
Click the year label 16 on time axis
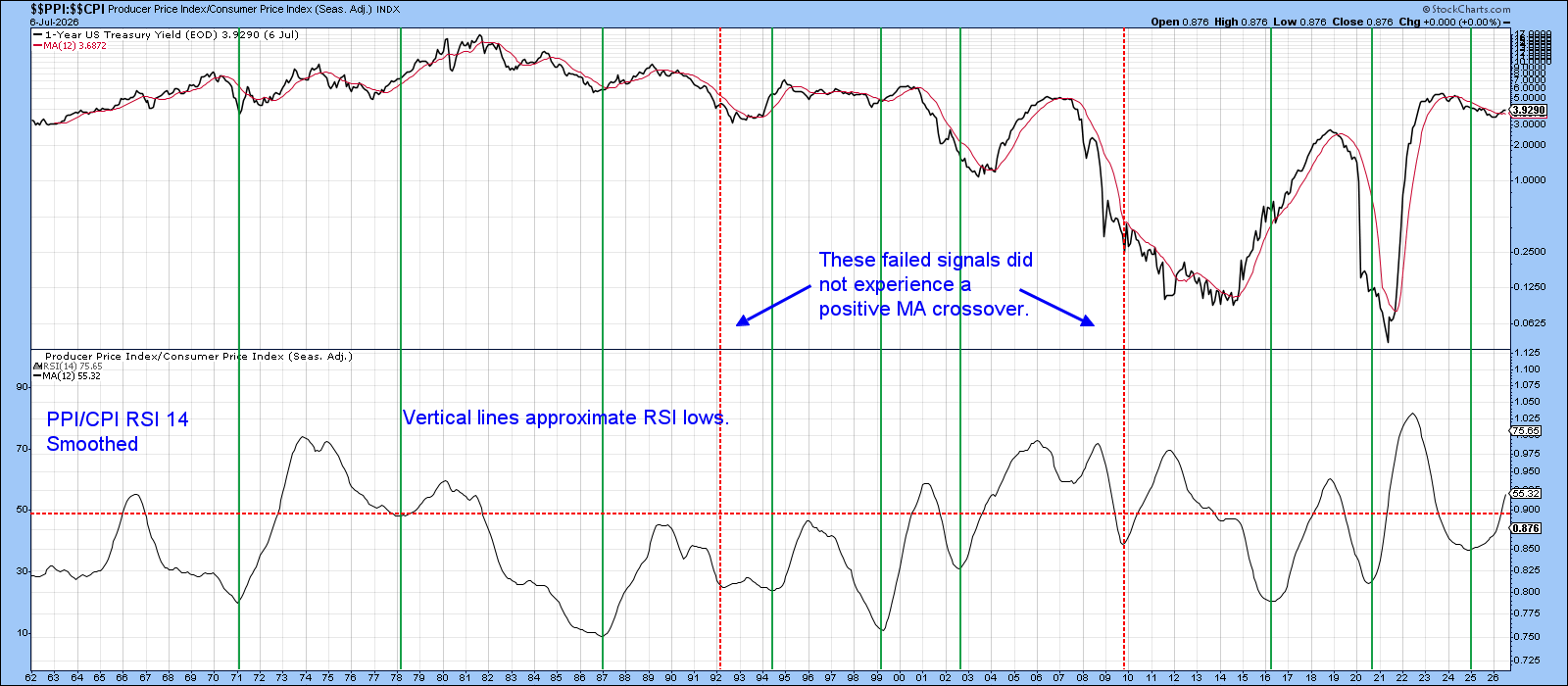[x=1265, y=678]
